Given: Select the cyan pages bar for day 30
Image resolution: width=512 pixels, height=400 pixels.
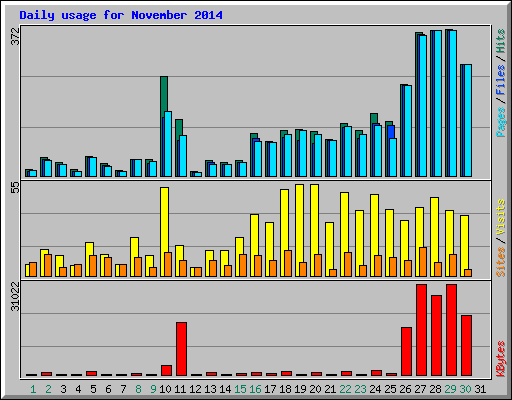Looking at the screenshot, I should [x=468, y=120].
